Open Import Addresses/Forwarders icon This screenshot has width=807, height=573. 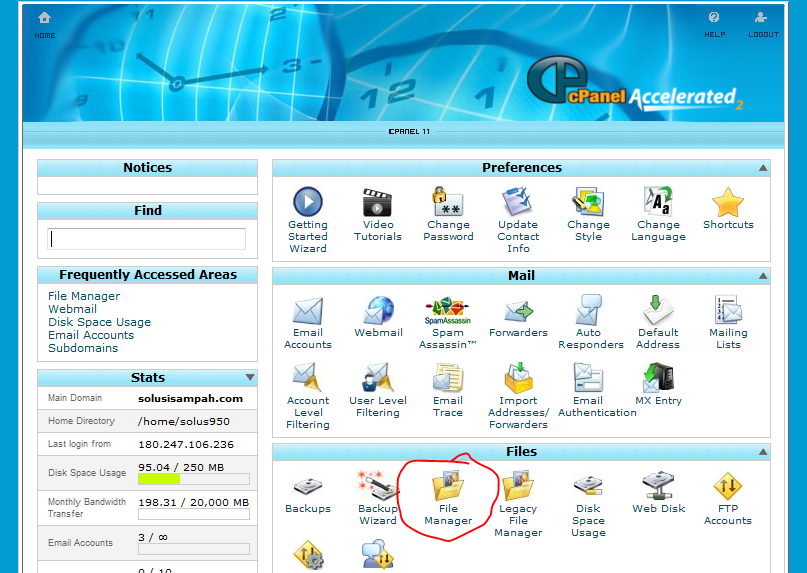pyautogui.click(x=518, y=377)
